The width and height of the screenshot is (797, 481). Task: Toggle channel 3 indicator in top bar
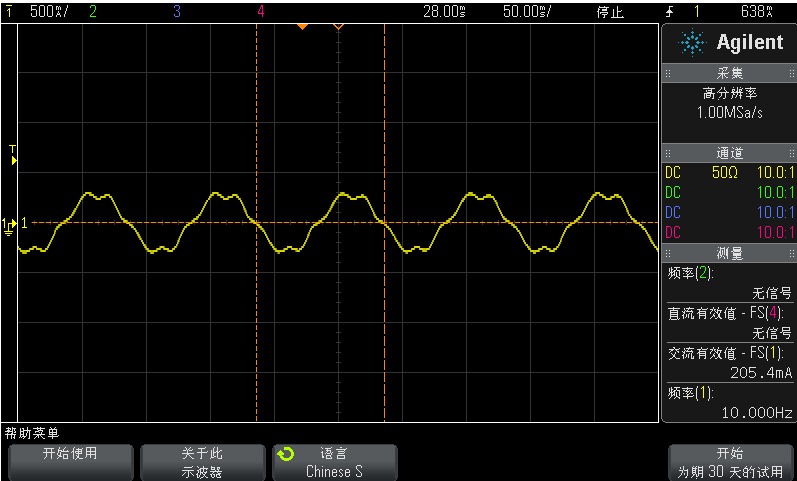pyautogui.click(x=177, y=12)
